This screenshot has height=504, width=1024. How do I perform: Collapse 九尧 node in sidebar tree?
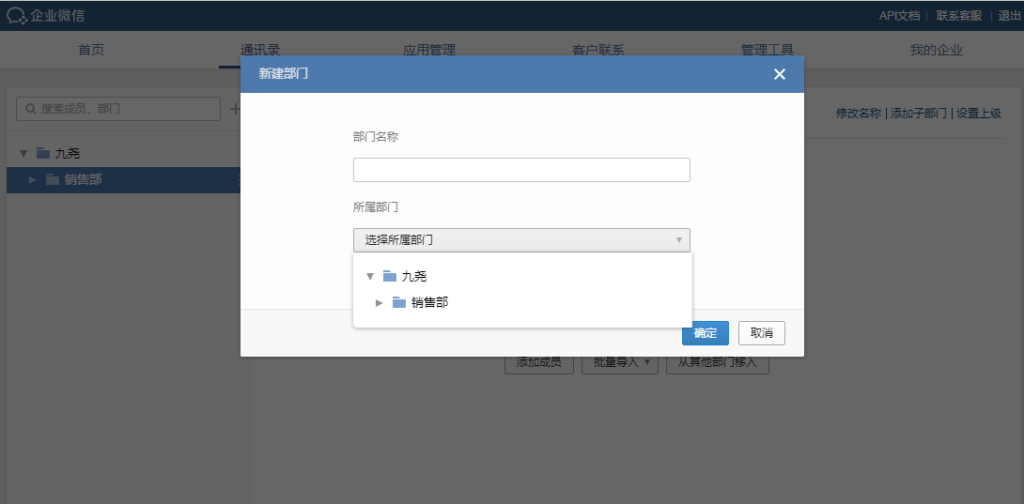click(x=24, y=153)
